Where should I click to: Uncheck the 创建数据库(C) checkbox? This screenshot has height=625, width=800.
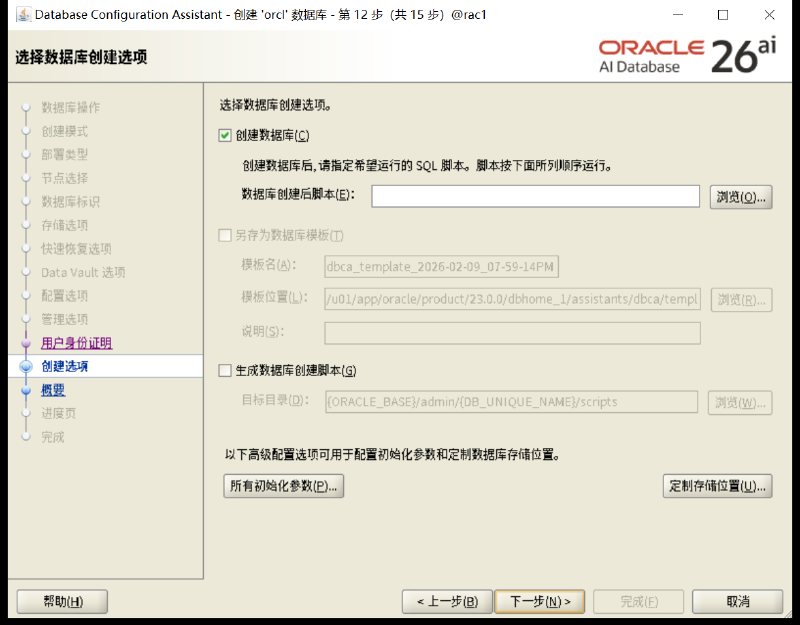[x=225, y=135]
